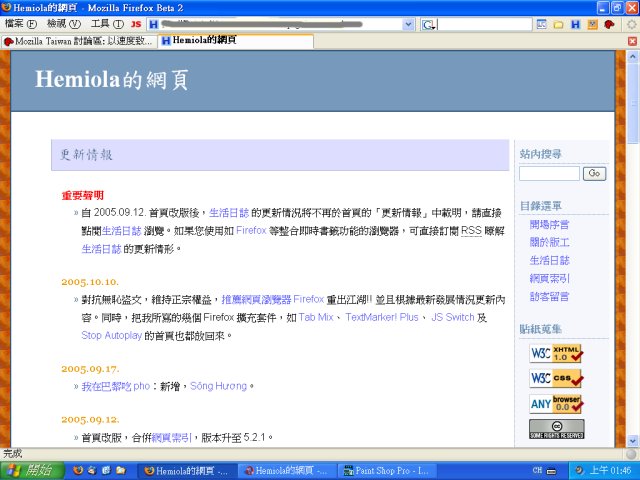Image resolution: width=640 pixels, height=480 pixels.
Task: Click the second quick launch icon after Firefox
Action: click(92, 471)
